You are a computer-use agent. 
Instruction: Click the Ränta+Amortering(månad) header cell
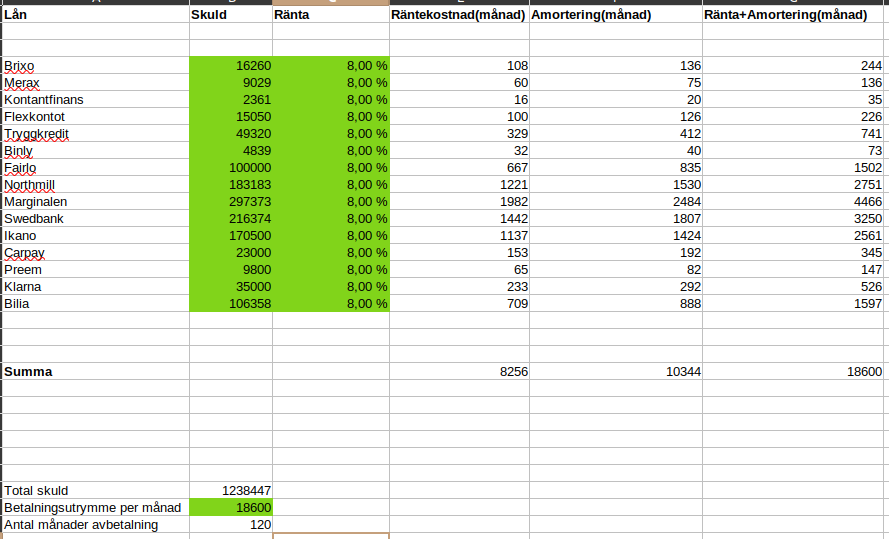point(795,16)
